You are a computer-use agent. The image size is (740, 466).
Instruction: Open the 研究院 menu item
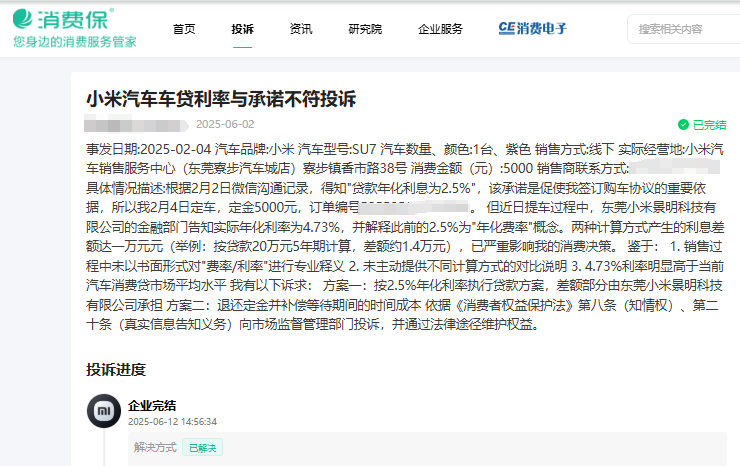pos(365,29)
